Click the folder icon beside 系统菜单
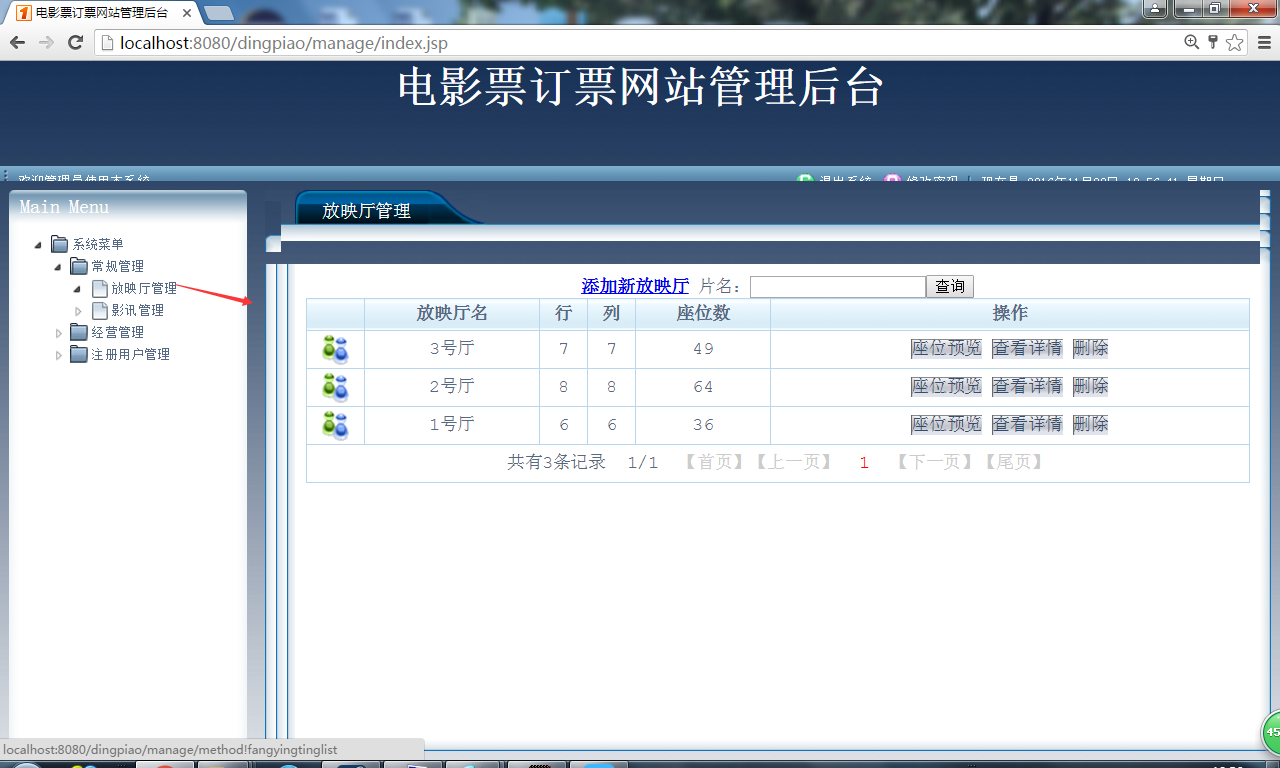 click(x=60, y=244)
